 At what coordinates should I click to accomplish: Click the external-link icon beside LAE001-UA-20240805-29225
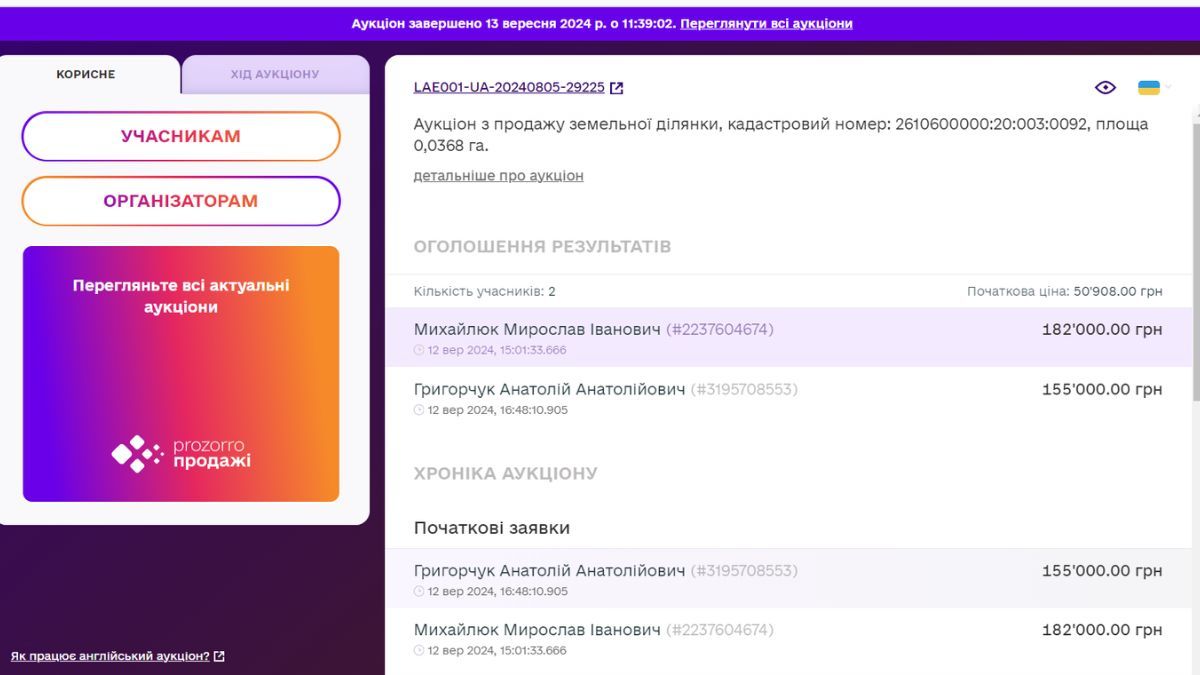[617, 87]
